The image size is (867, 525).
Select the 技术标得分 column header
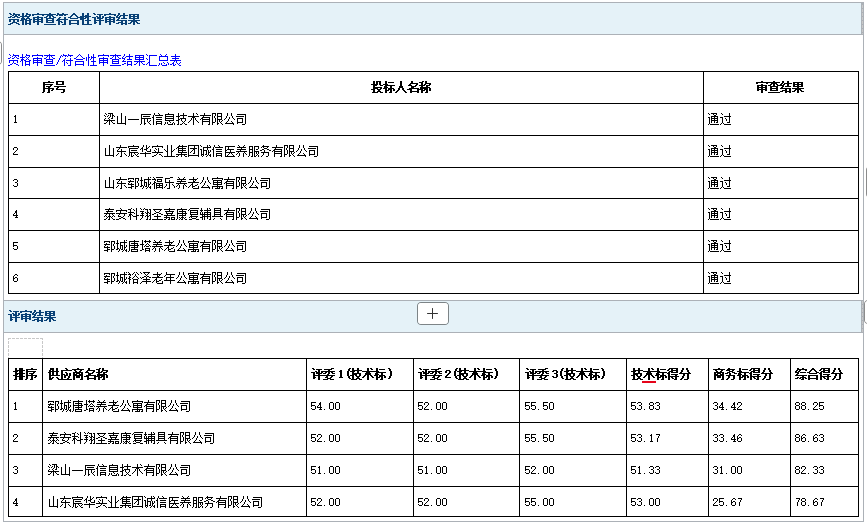coord(661,375)
